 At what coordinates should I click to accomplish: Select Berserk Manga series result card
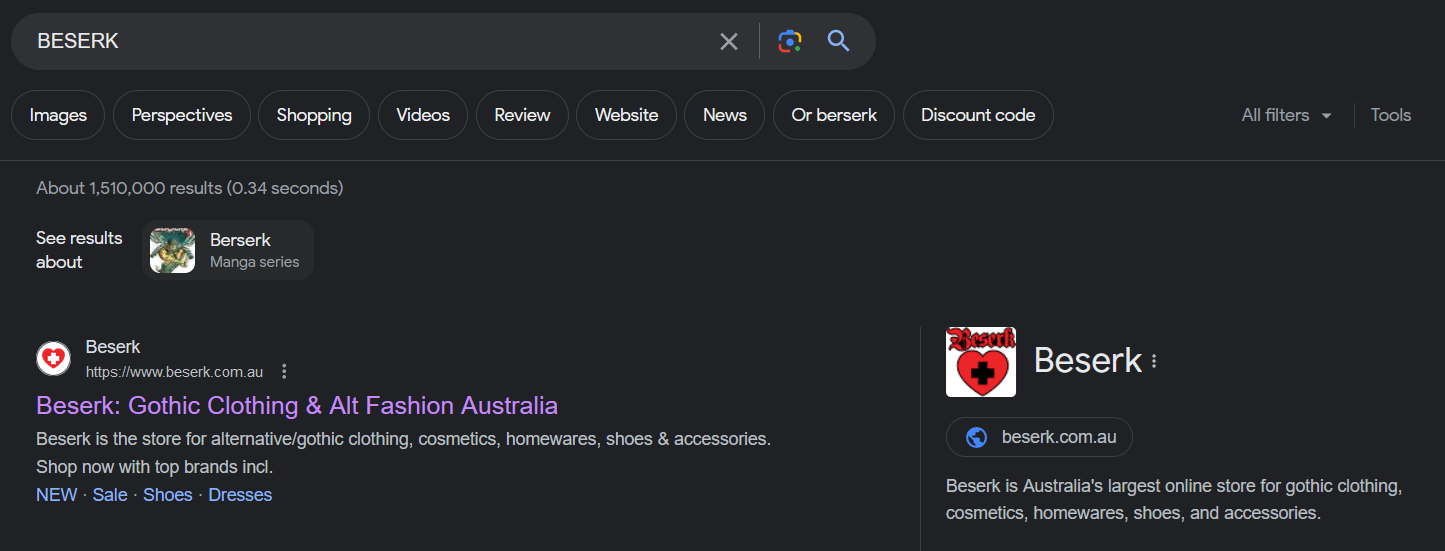click(x=229, y=250)
